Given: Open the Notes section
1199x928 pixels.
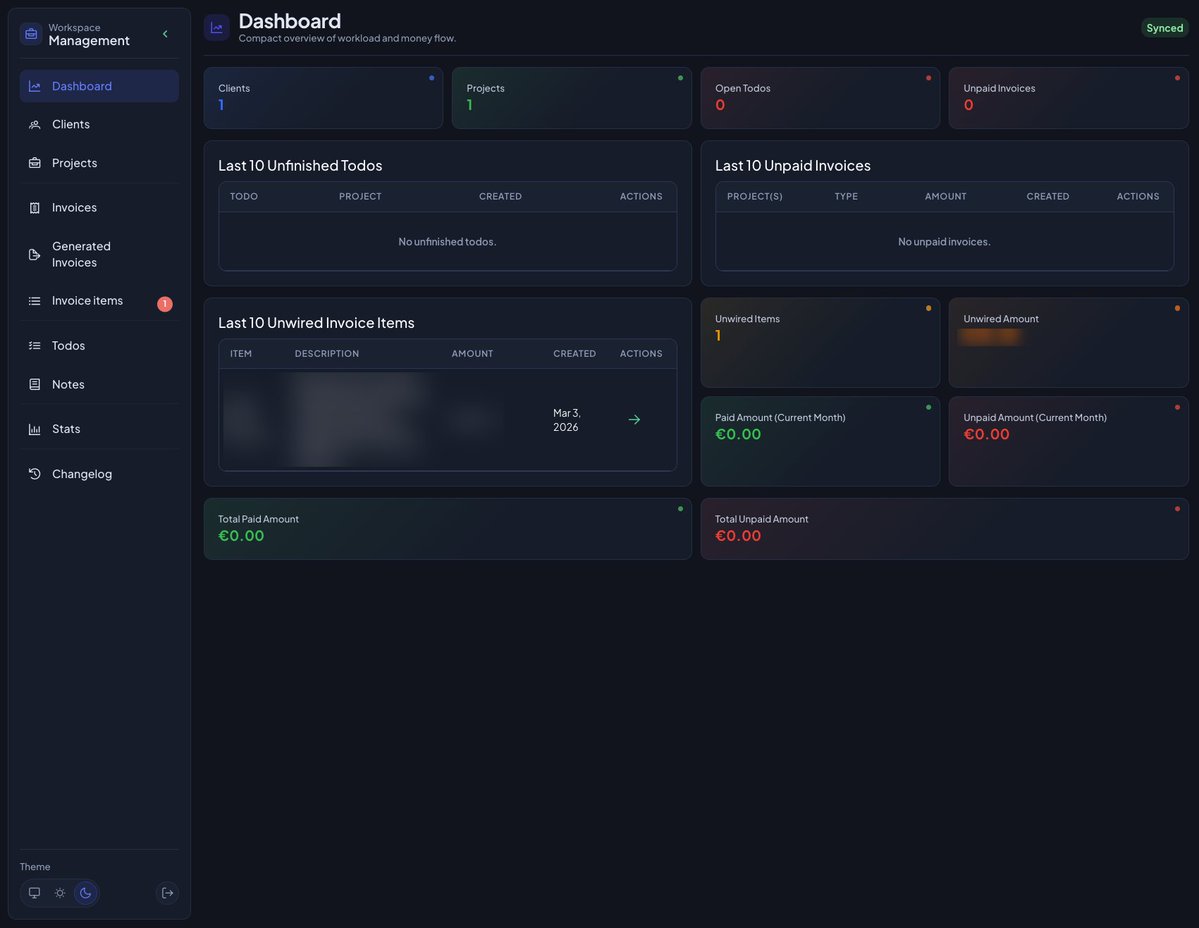Looking at the screenshot, I should (99, 385).
